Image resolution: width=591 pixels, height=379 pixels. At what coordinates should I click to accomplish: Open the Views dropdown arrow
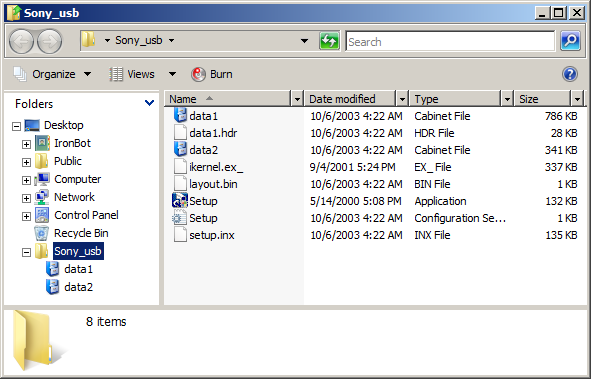pos(172,74)
